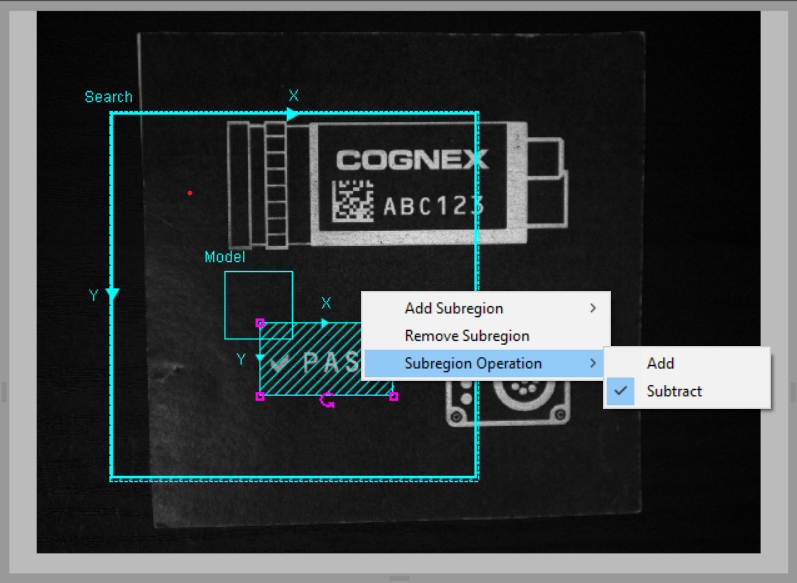Click the red dot marker in image
Viewport: 797px width, 583px height.
point(189,193)
